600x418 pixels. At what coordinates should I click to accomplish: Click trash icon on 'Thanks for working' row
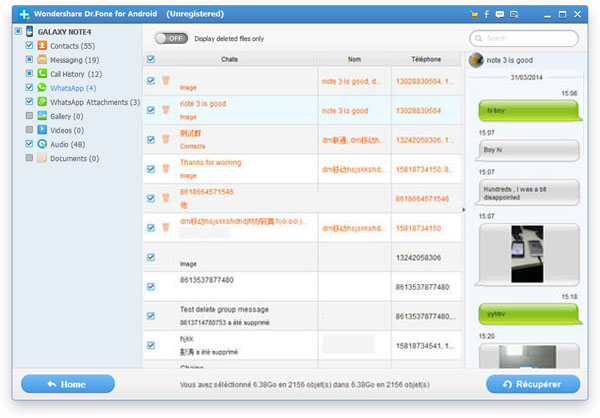click(x=166, y=168)
